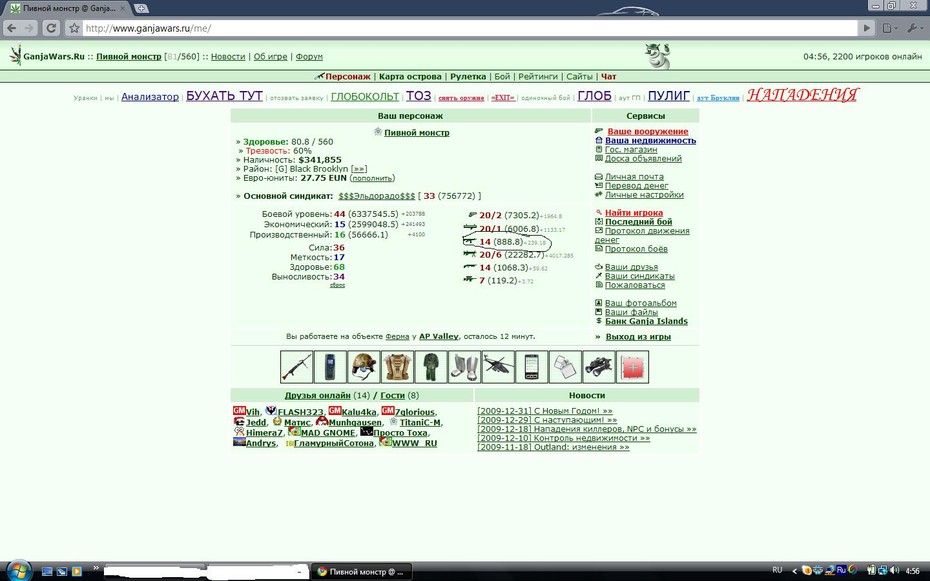
Task: Open Личная почта link
Action: point(634,177)
